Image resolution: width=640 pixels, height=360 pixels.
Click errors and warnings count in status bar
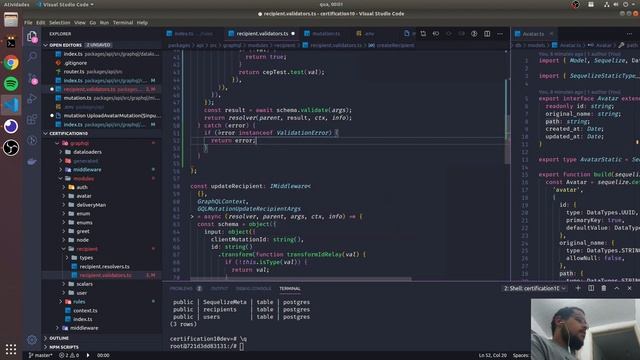pyautogui.click(x=69, y=356)
